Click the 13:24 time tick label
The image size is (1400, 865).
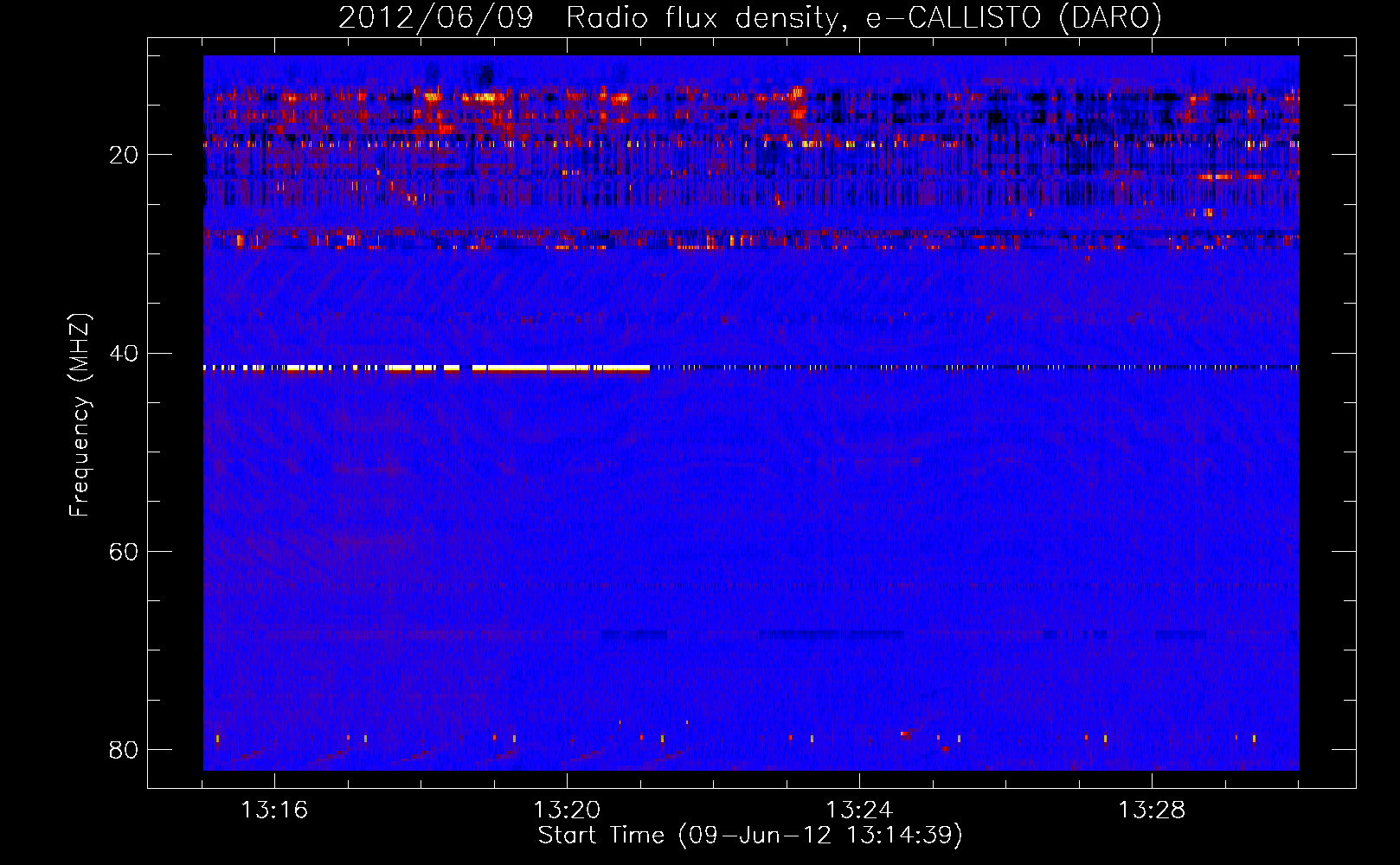pos(859,811)
